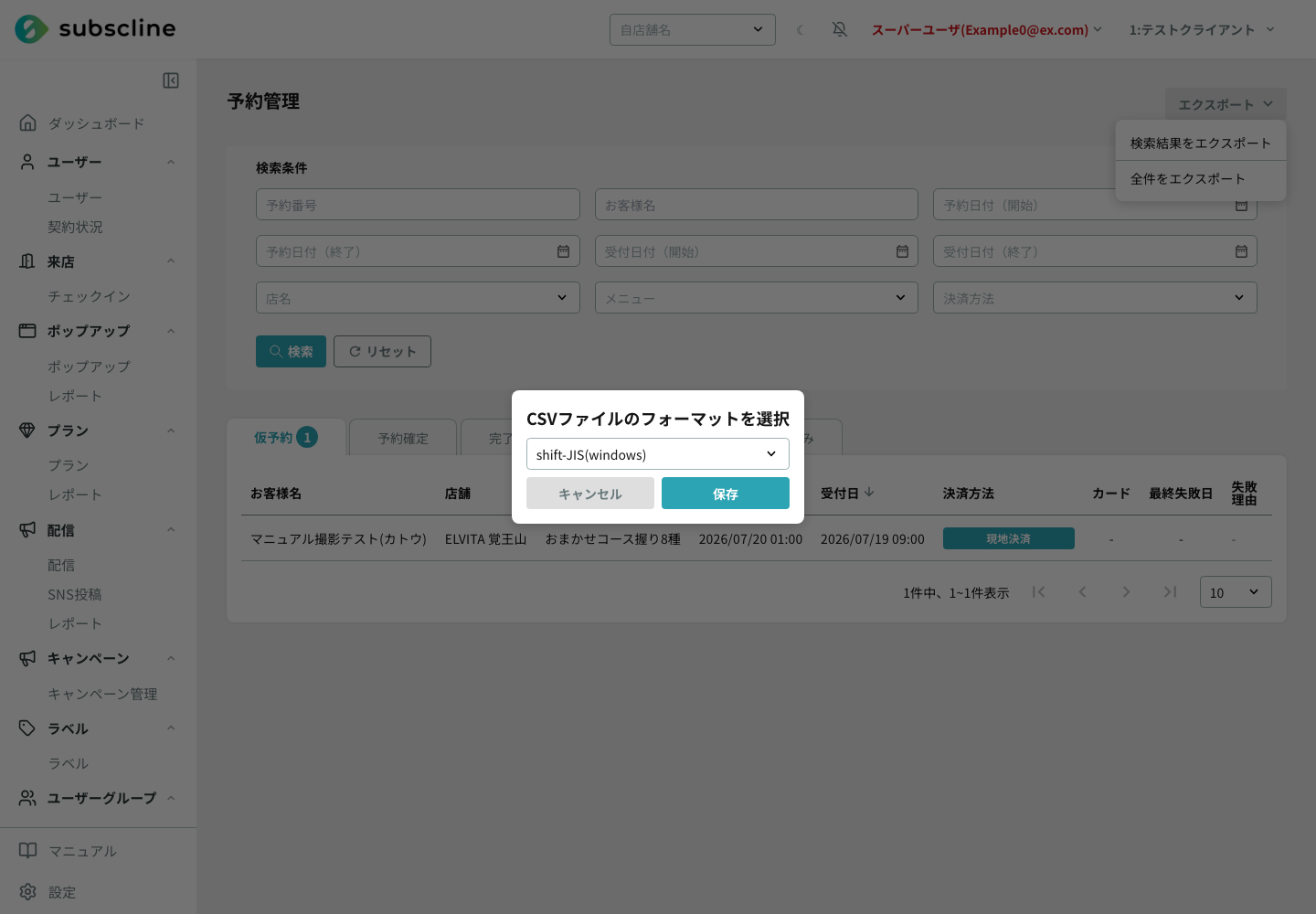
Task: Open チェックイン in the sidebar
Action: (89, 296)
